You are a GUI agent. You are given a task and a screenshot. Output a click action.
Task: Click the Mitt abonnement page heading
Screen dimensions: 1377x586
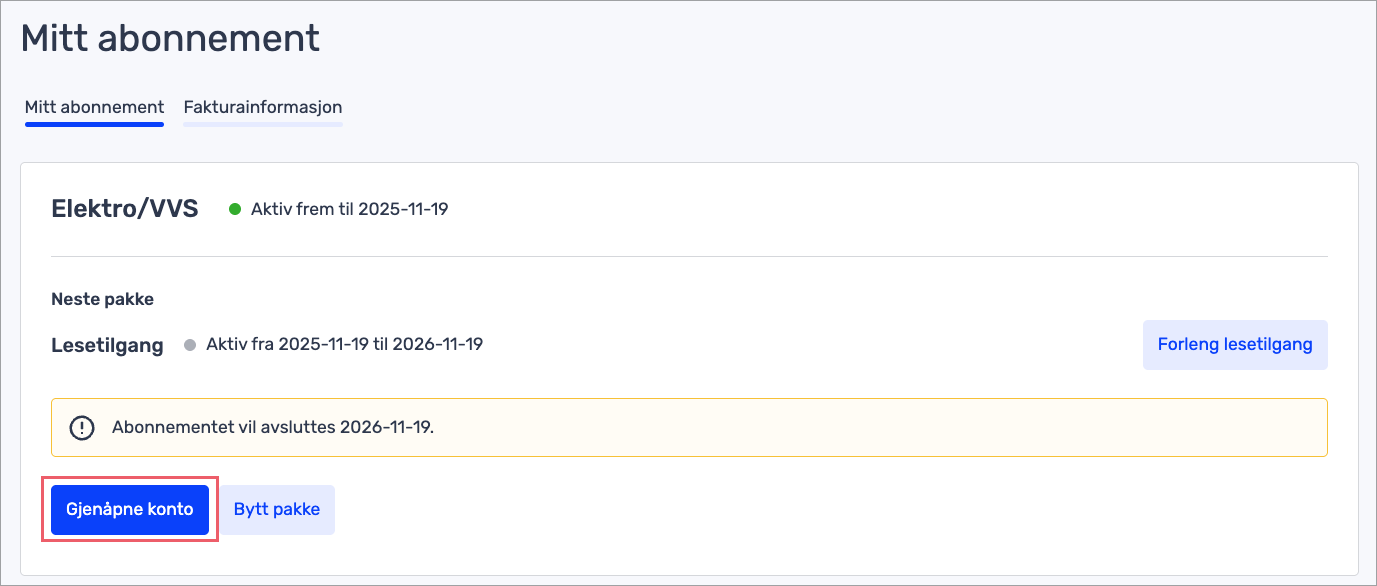coord(170,38)
